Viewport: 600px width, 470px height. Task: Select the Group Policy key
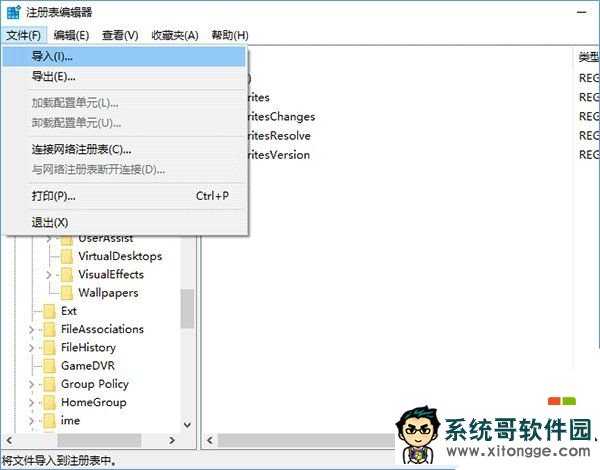(x=95, y=384)
